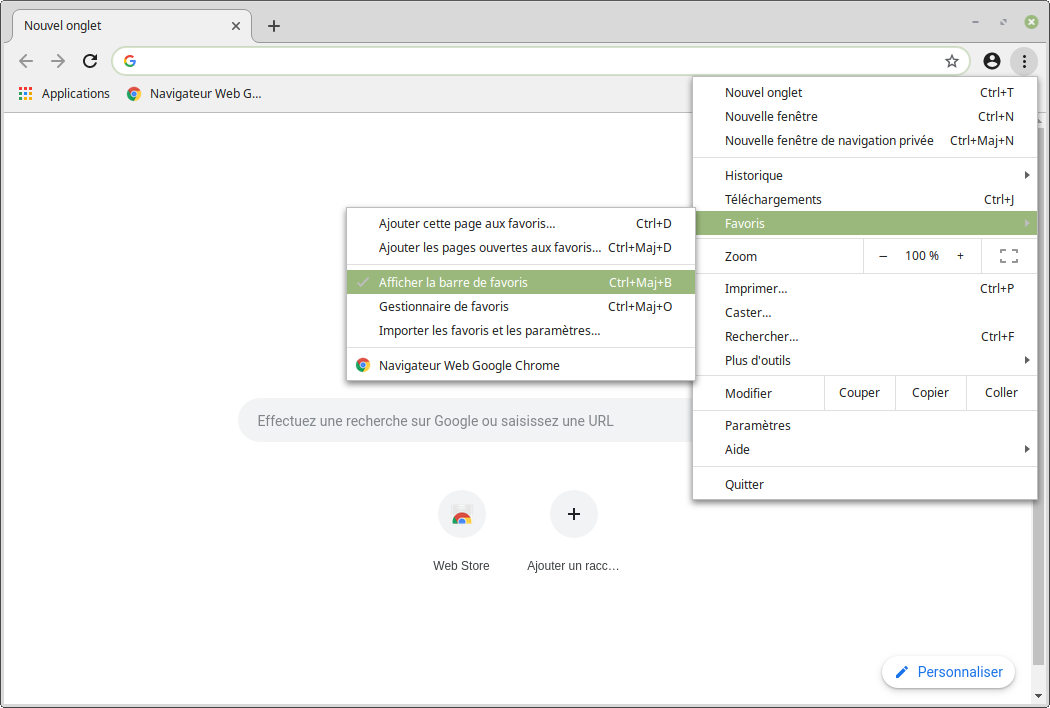This screenshot has height=708, width=1050.
Task: Open a new tab with plus icon
Action: [x=274, y=26]
